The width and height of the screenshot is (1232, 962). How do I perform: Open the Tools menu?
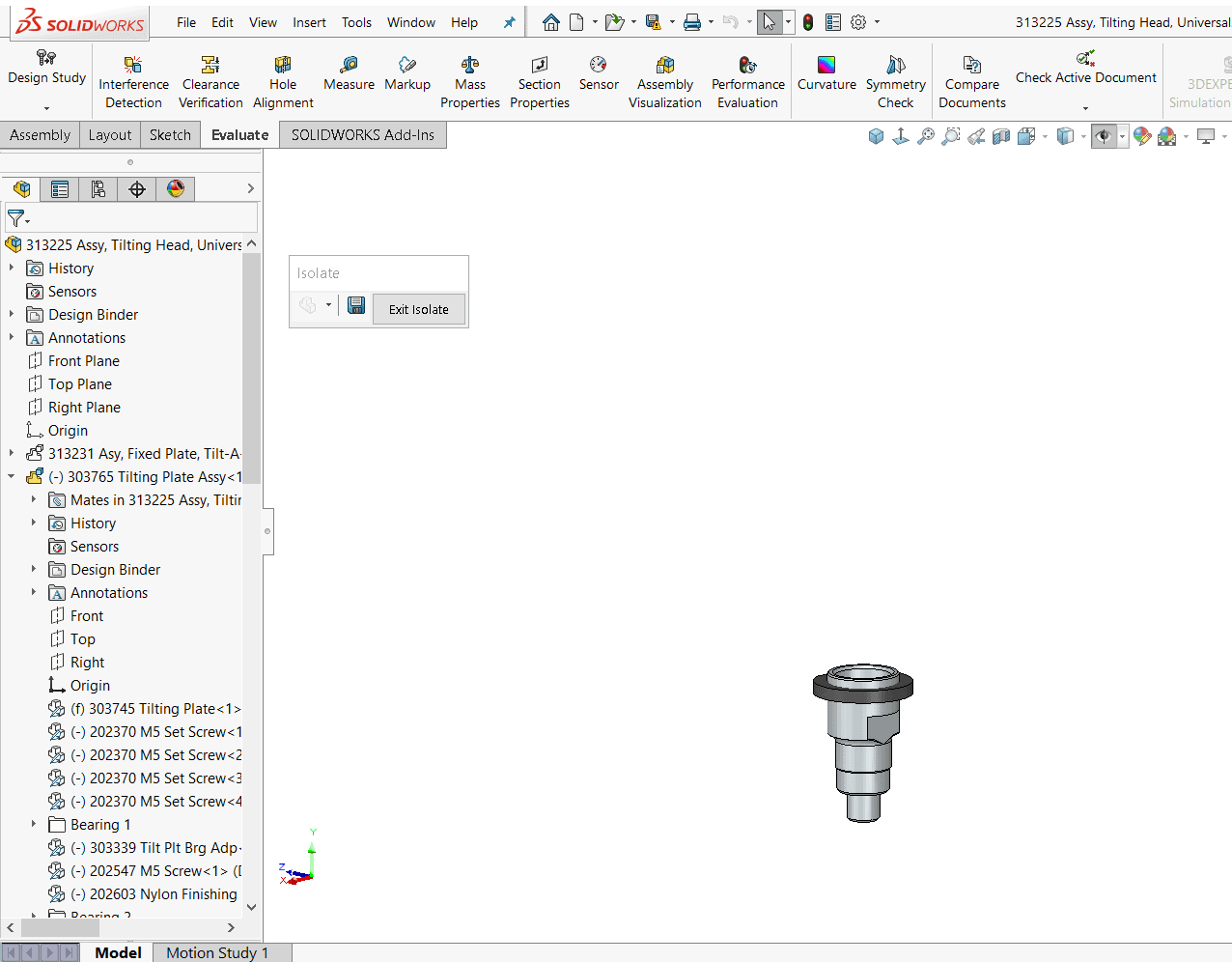[x=356, y=22]
